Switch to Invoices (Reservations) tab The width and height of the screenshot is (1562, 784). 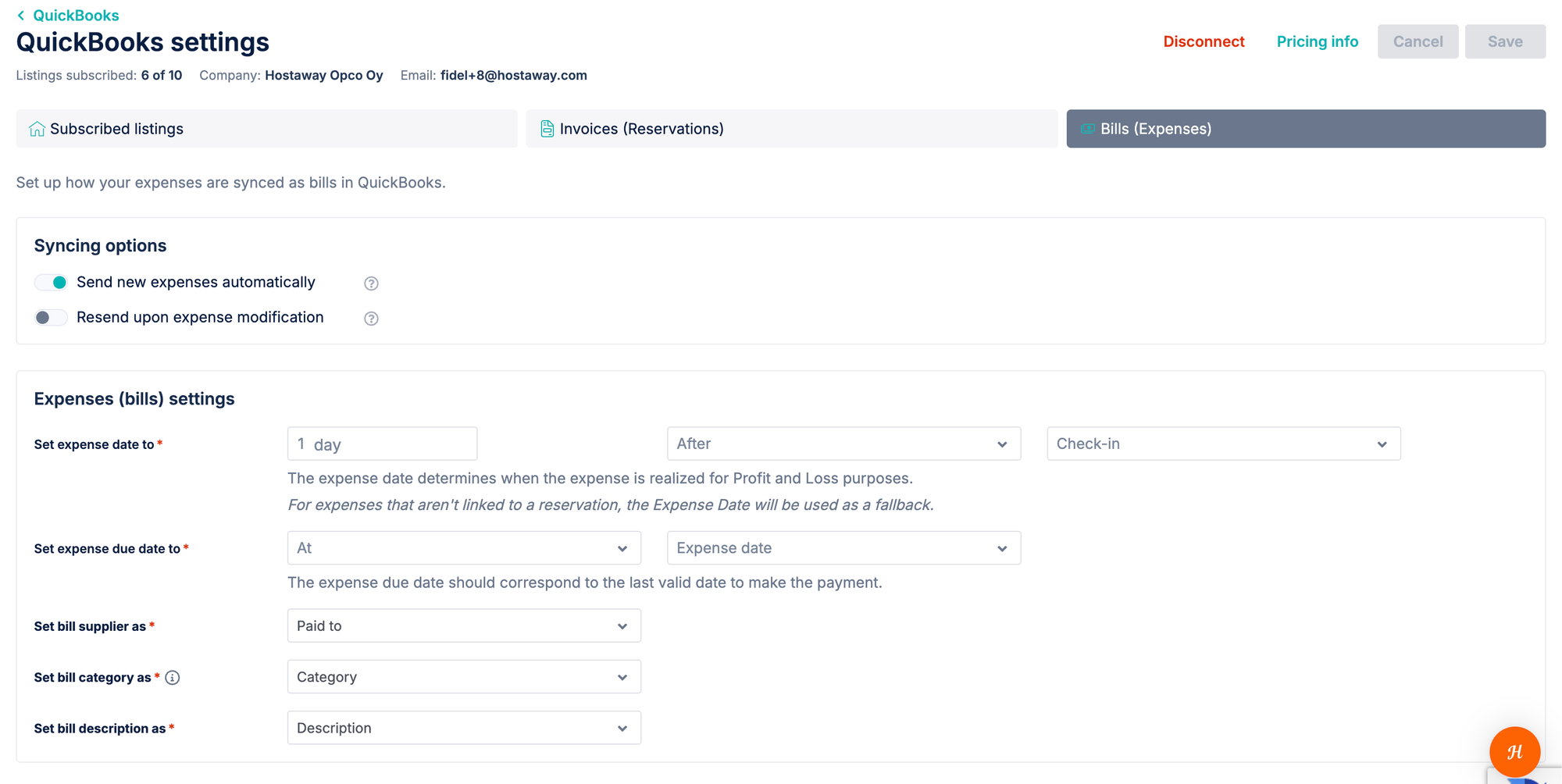tap(792, 129)
